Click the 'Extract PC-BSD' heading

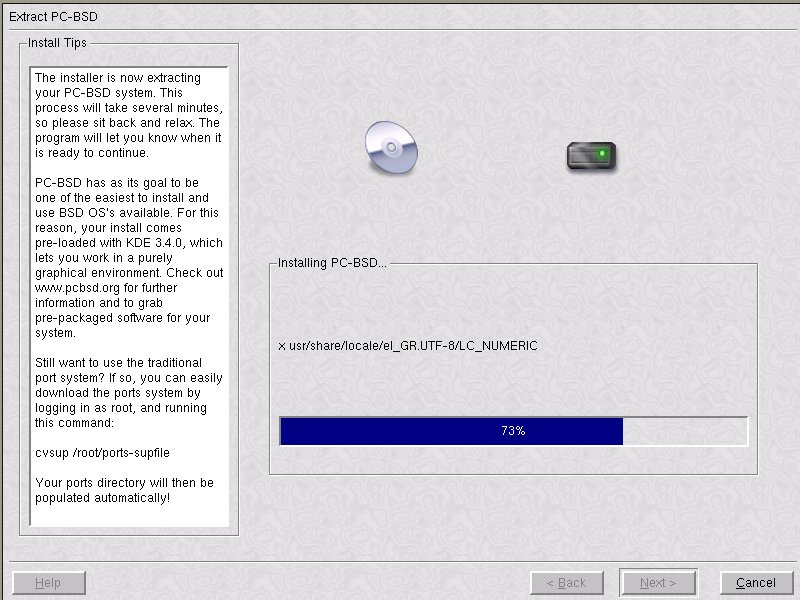53,17
